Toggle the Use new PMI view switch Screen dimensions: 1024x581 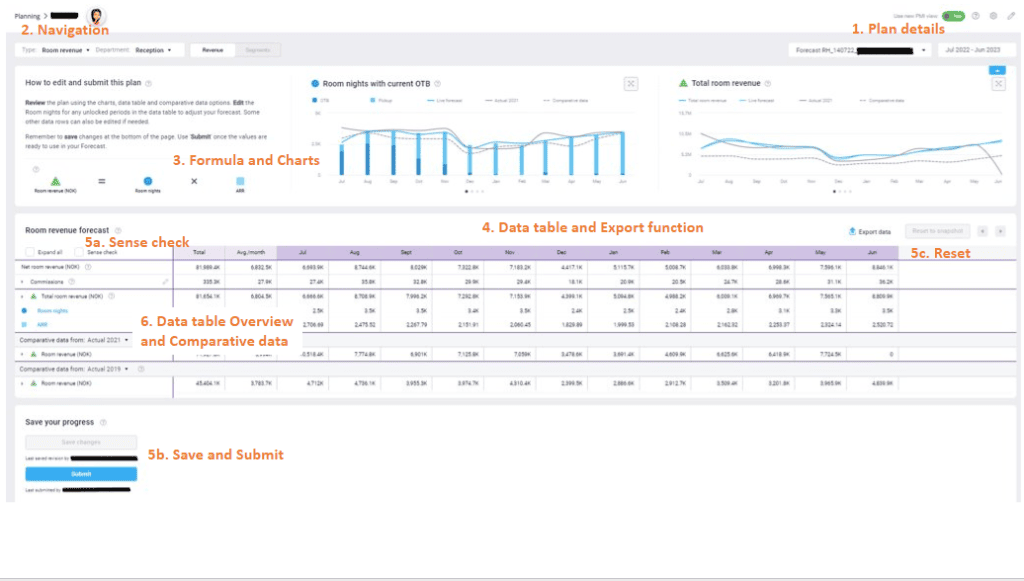[x=952, y=16]
